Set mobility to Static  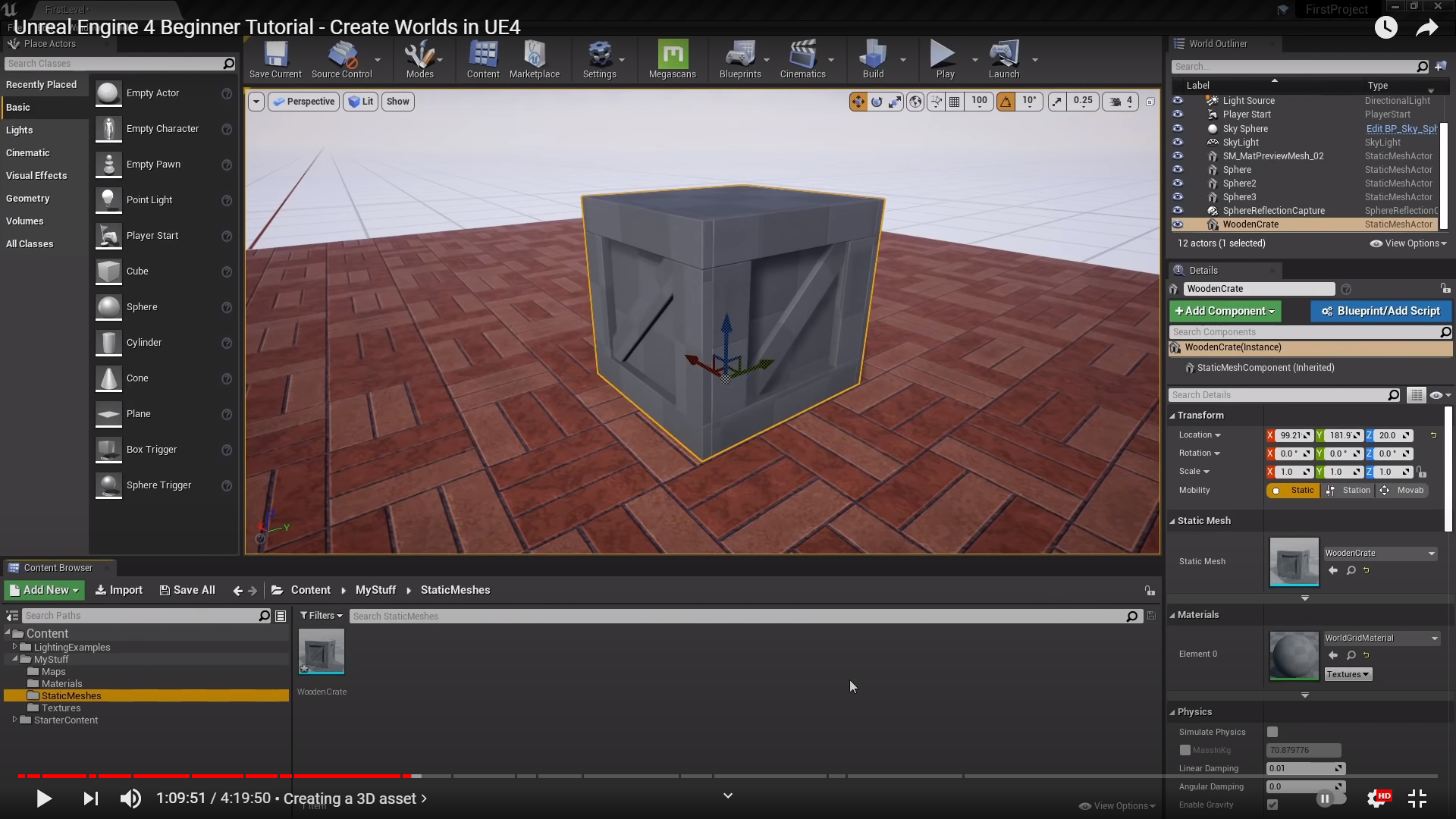(x=1294, y=491)
